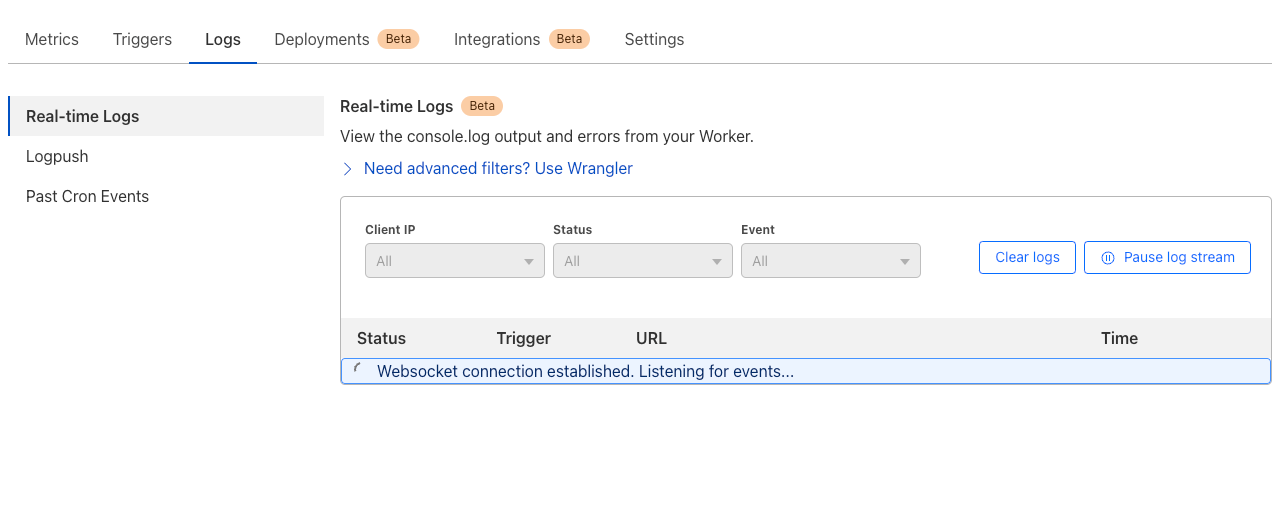Open the Event filter dropdown
The height and width of the screenshot is (523, 1281).
[830, 261]
